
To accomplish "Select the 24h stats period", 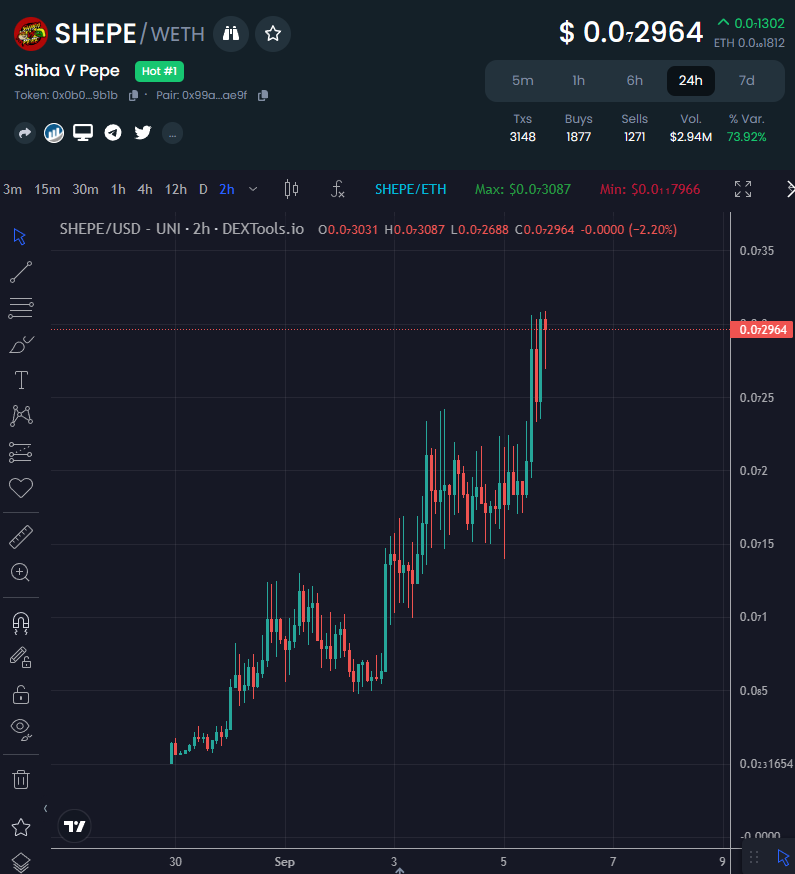I will pyautogui.click(x=691, y=81).
